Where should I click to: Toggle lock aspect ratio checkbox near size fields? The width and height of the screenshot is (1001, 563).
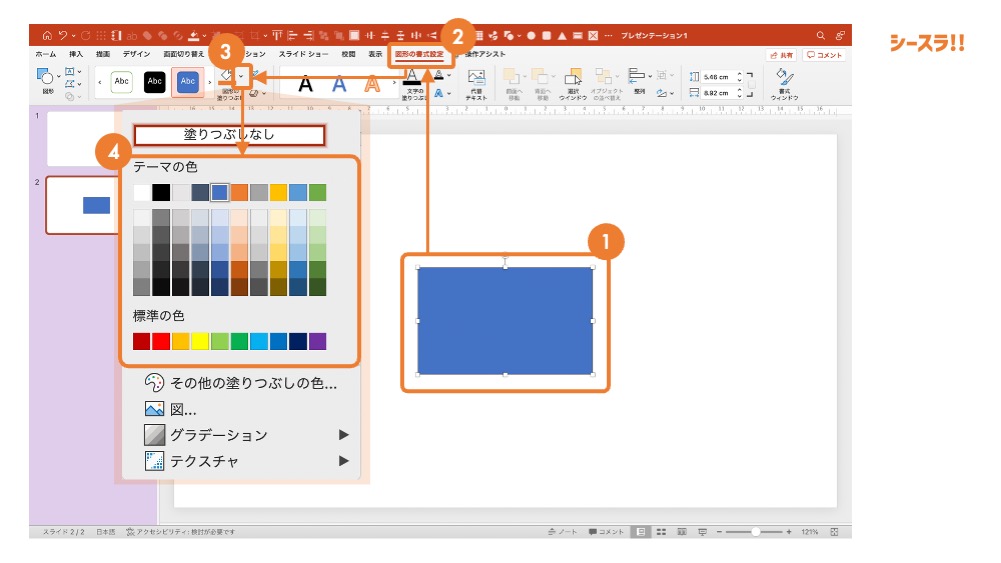751,84
